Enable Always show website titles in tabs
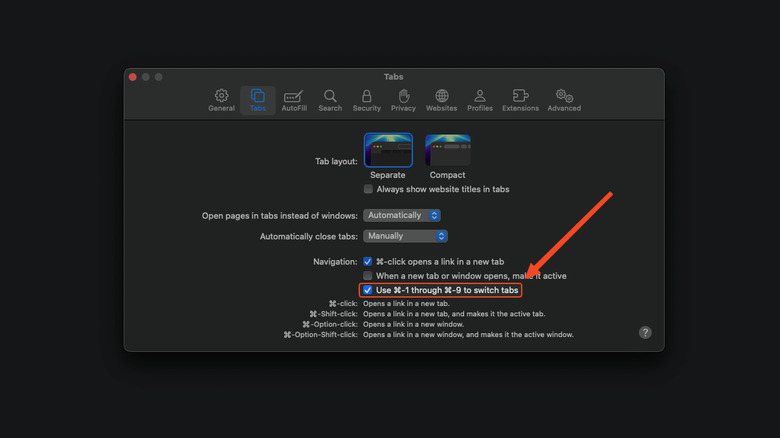This screenshot has width=780, height=438. pyautogui.click(x=368, y=189)
